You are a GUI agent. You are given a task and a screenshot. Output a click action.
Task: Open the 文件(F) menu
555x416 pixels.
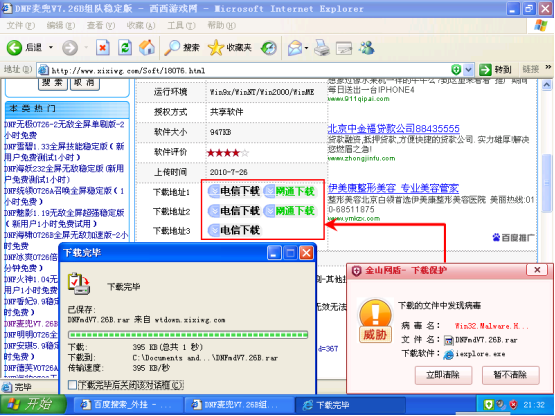pyautogui.click(x=21, y=25)
